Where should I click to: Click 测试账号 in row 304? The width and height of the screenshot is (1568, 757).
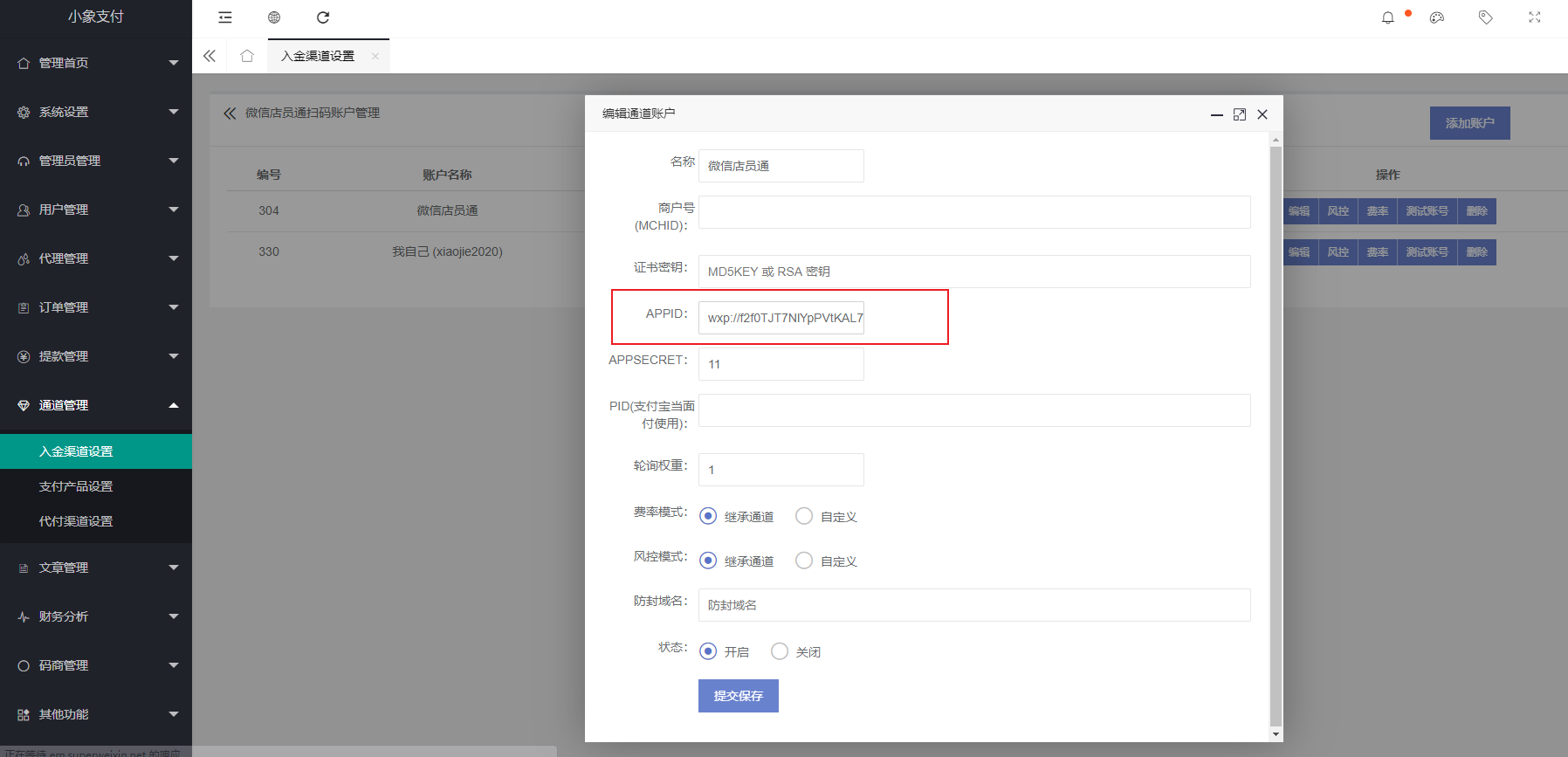(x=1427, y=211)
